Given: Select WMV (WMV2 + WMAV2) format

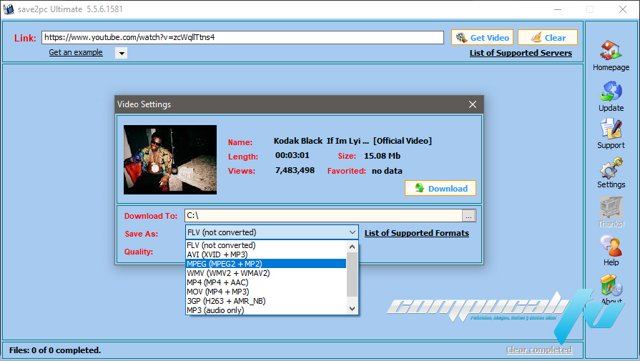Looking at the screenshot, I should pyautogui.click(x=266, y=273).
